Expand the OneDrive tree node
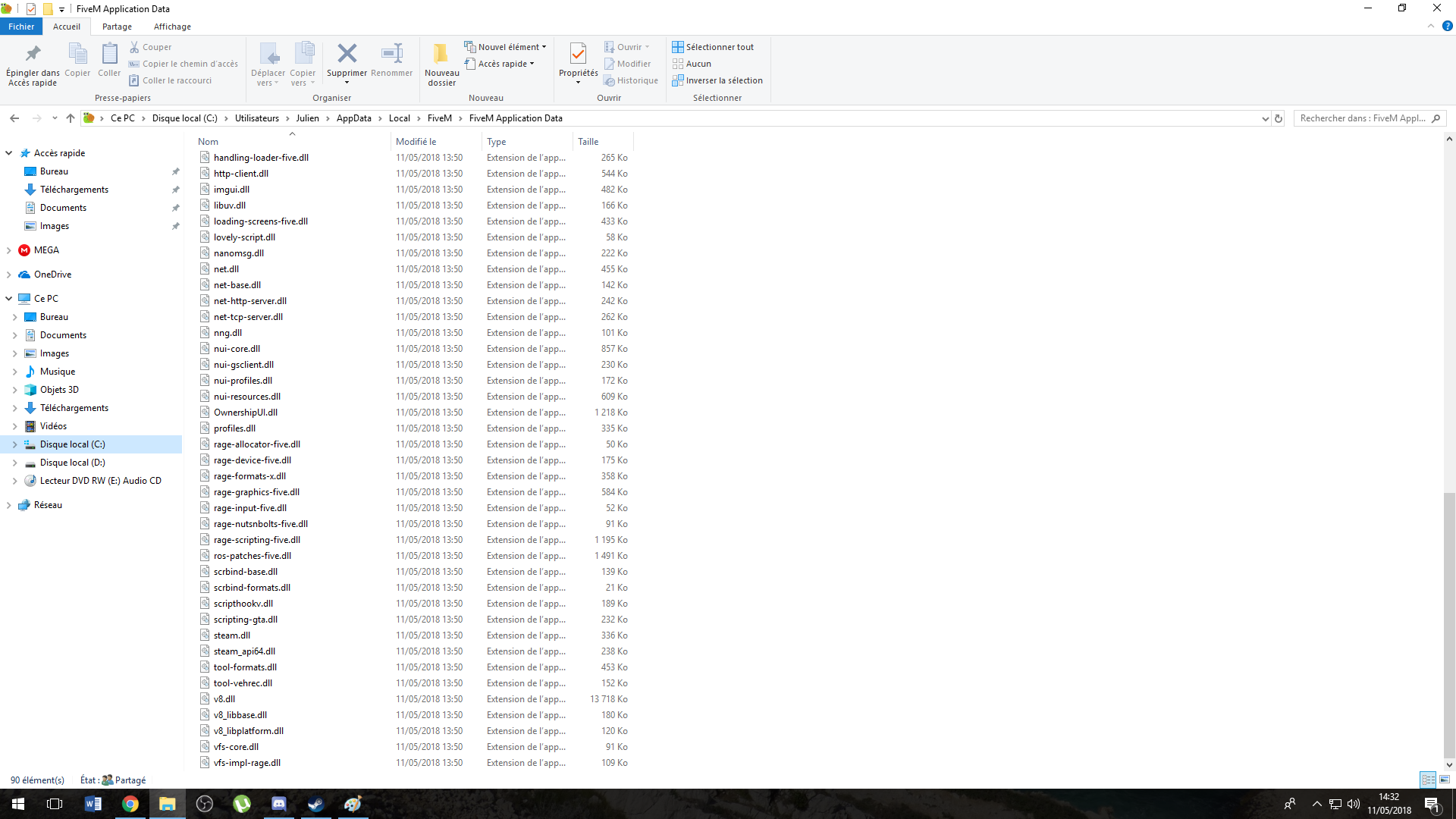 [8, 275]
